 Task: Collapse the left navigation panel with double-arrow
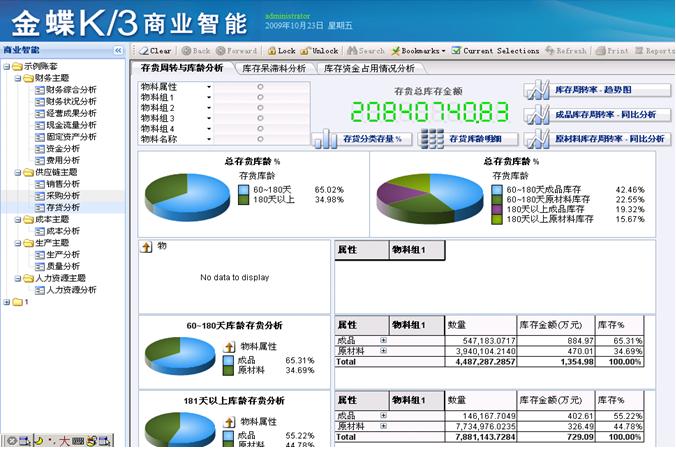[x=118, y=49]
